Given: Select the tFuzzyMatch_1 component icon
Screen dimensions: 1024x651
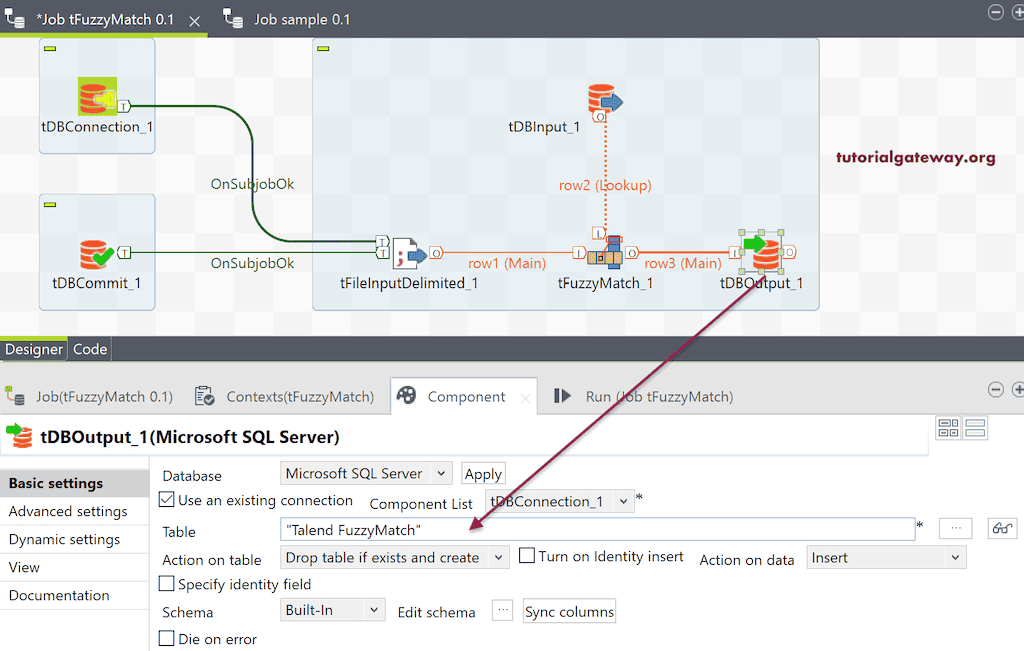Looking at the screenshot, I should pos(606,254).
